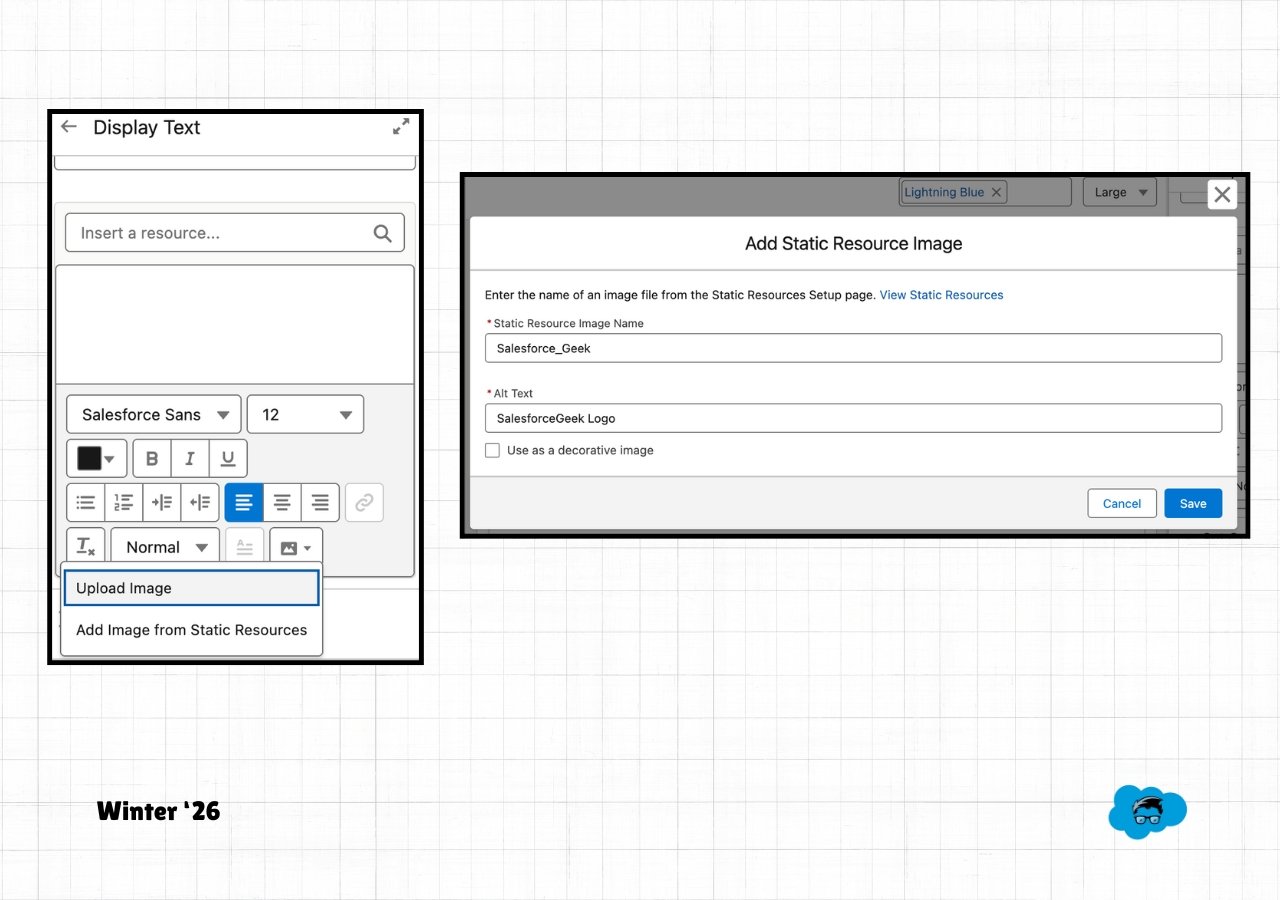Click the Lightning Blue pill label

pos(944,192)
